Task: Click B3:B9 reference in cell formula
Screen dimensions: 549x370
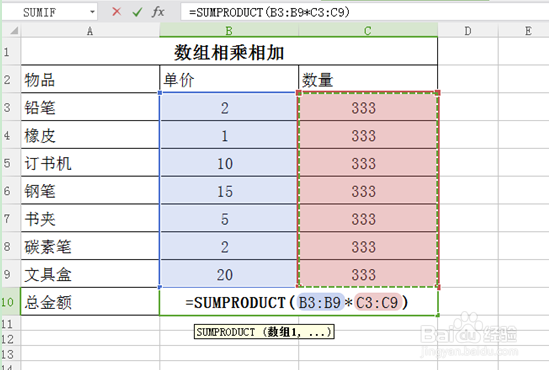Action: coord(320,302)
